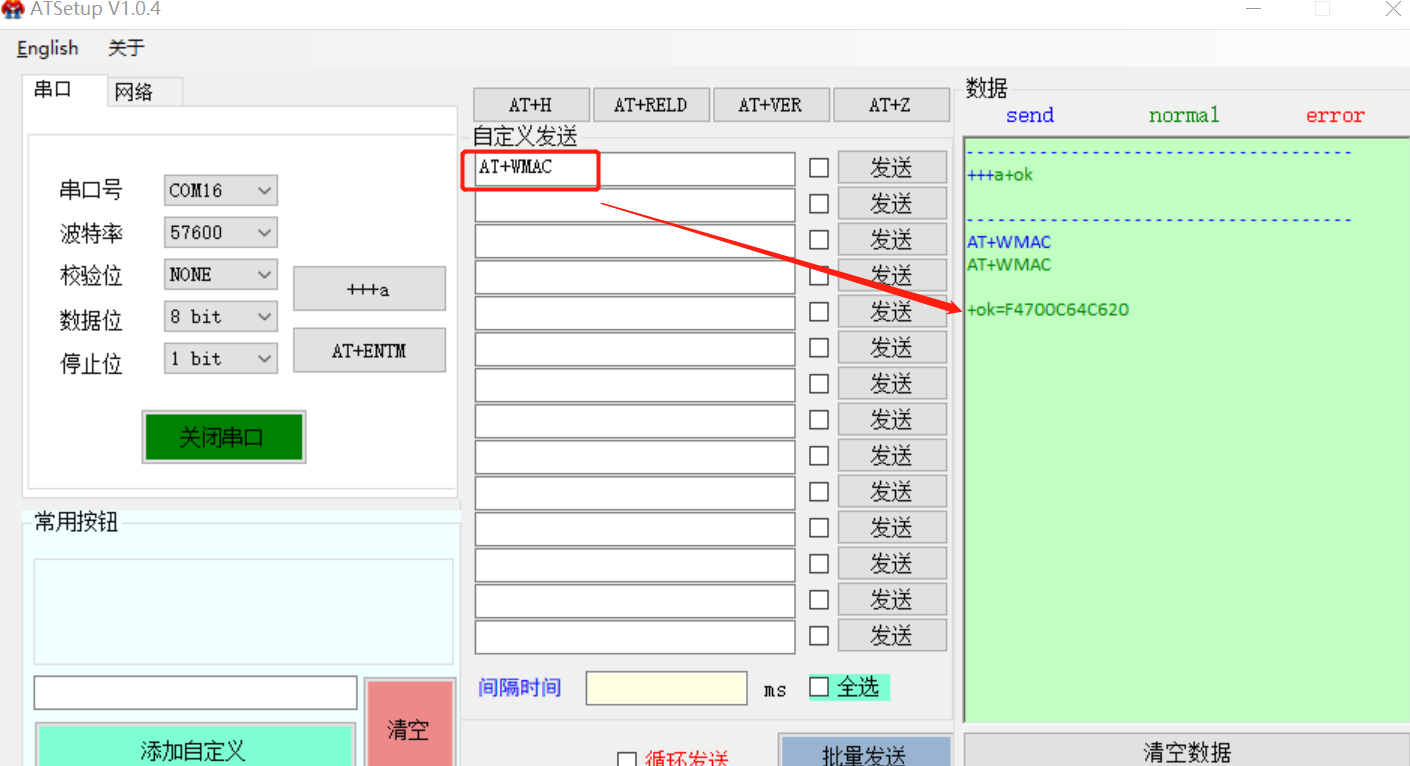Open the English menu
This screenshot has width=1410, height=766.
pos(47,48)
